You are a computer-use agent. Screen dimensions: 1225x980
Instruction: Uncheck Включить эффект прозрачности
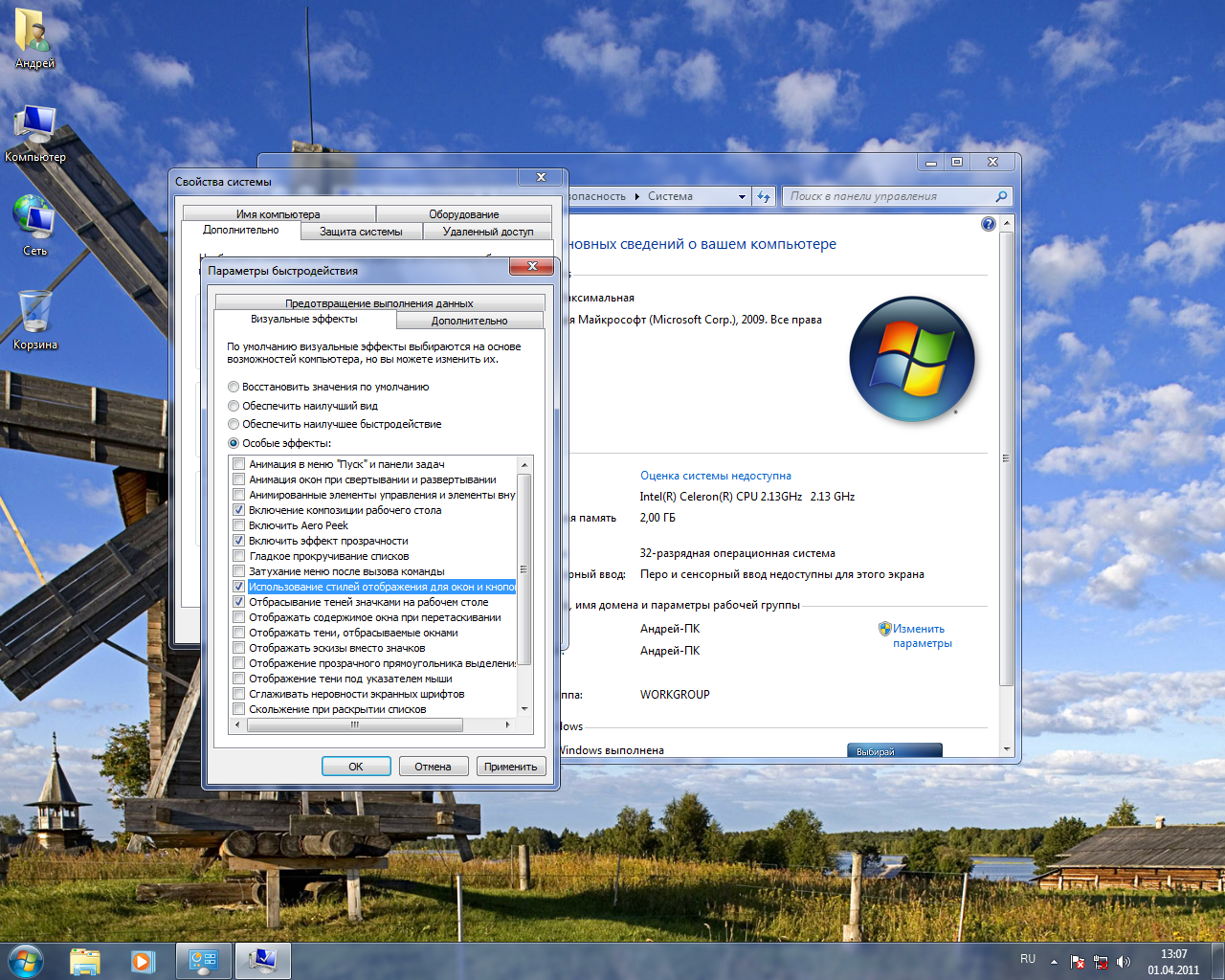tap(239, 541)
